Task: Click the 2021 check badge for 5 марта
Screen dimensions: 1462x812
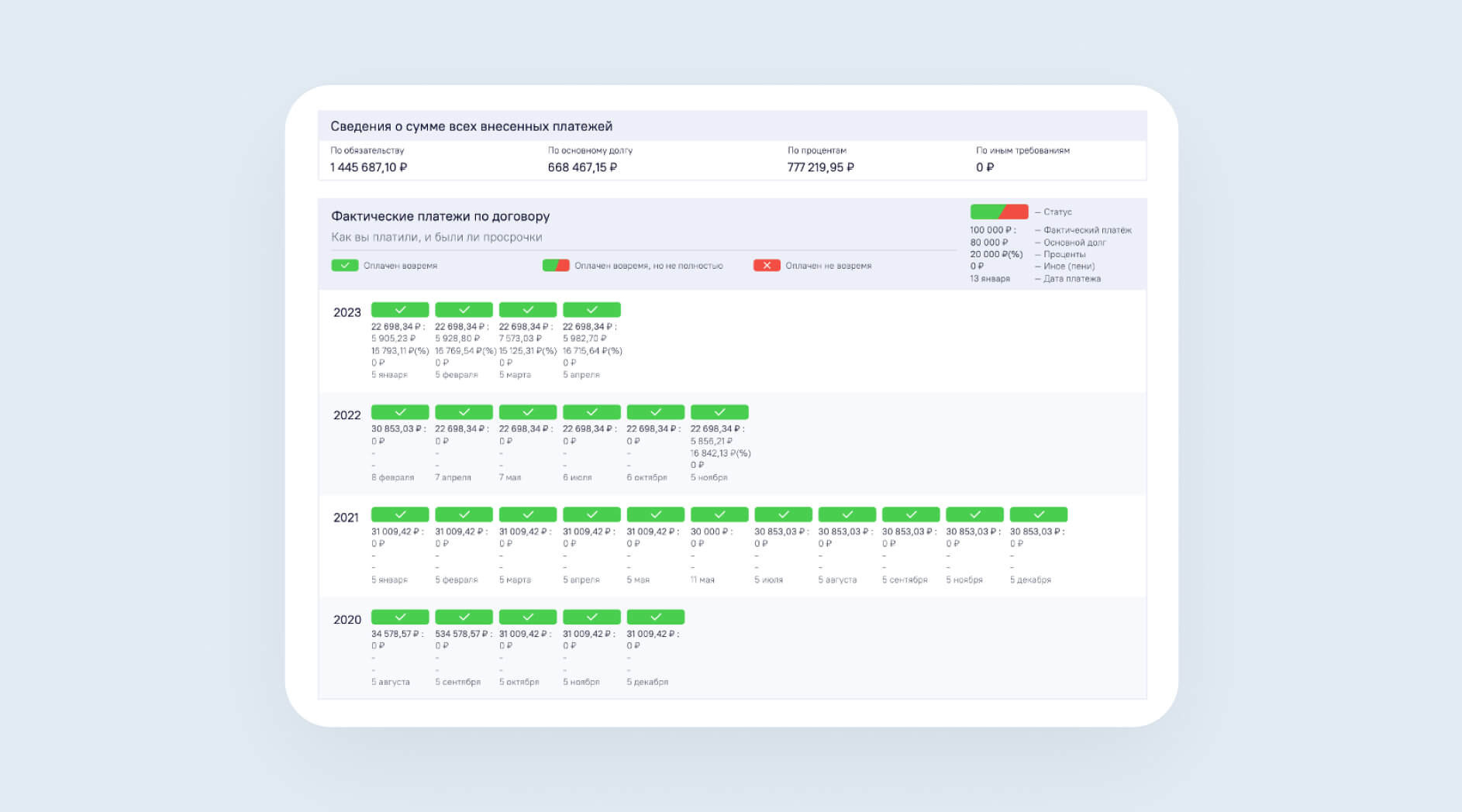Action: pos(528,514)
